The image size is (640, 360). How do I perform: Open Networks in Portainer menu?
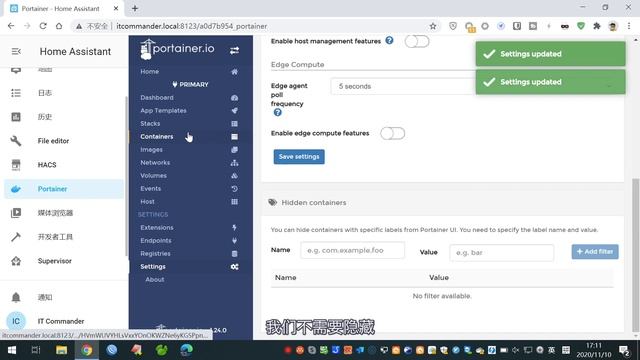[x=155, y=162]
